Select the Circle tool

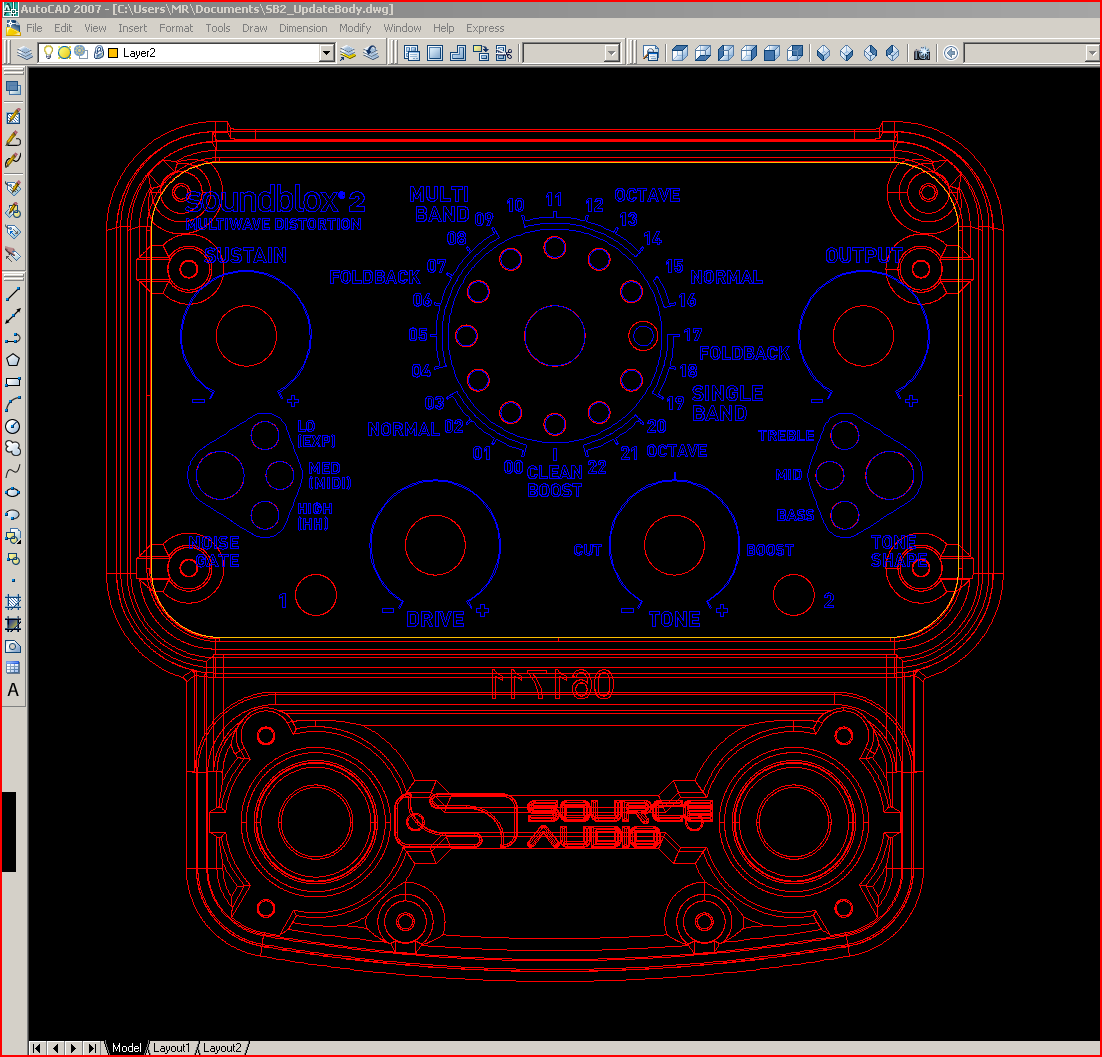pos(13,427)
